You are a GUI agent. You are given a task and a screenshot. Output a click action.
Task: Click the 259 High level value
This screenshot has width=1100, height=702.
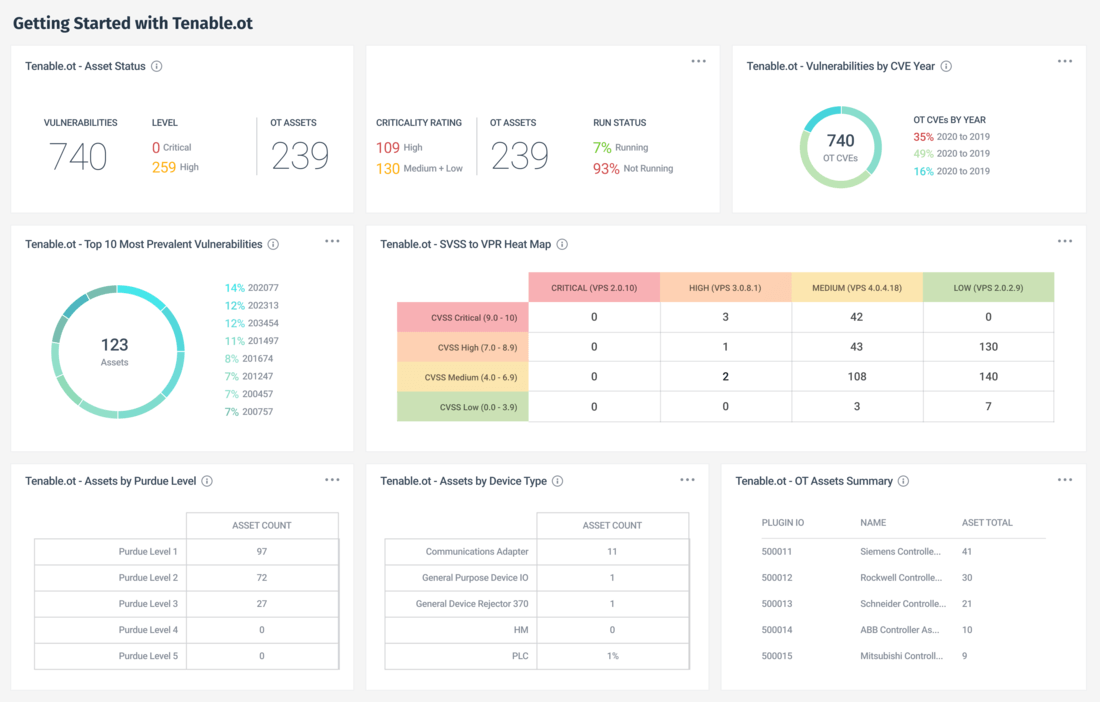pyautogui.click(x=175, y=167)
